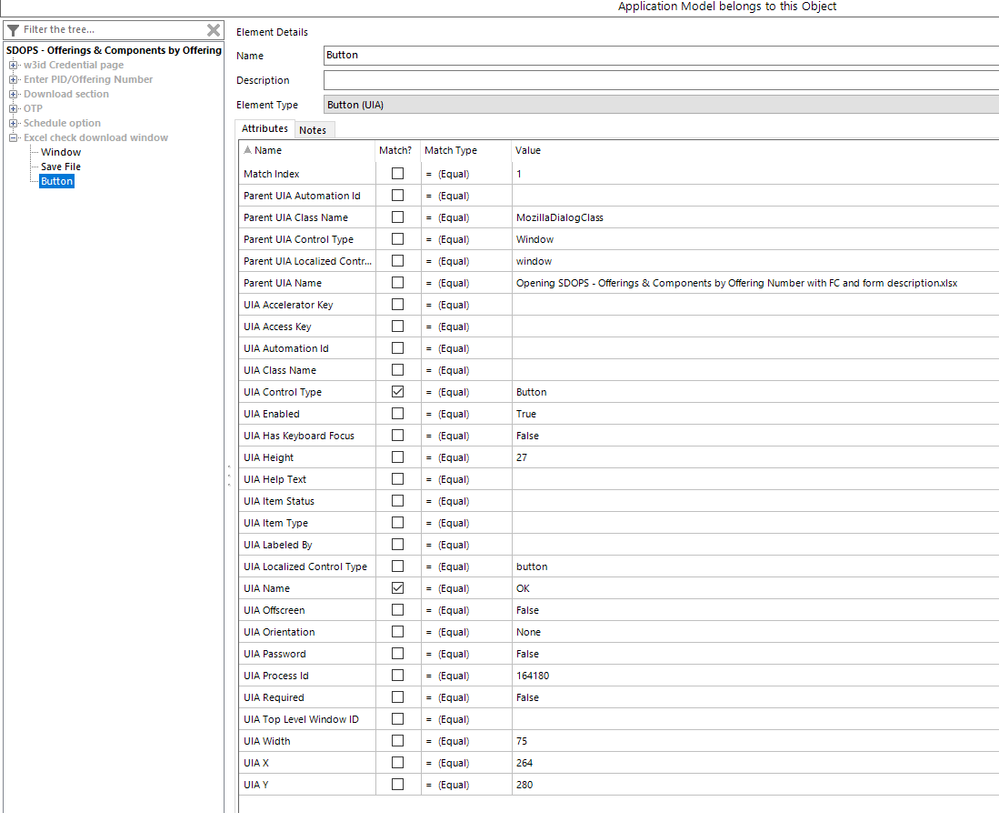The width and height of the screenshot is (999, 813).
Task: Uncheck Match checkbox for UIA Control Type
Action: point(398,392)
